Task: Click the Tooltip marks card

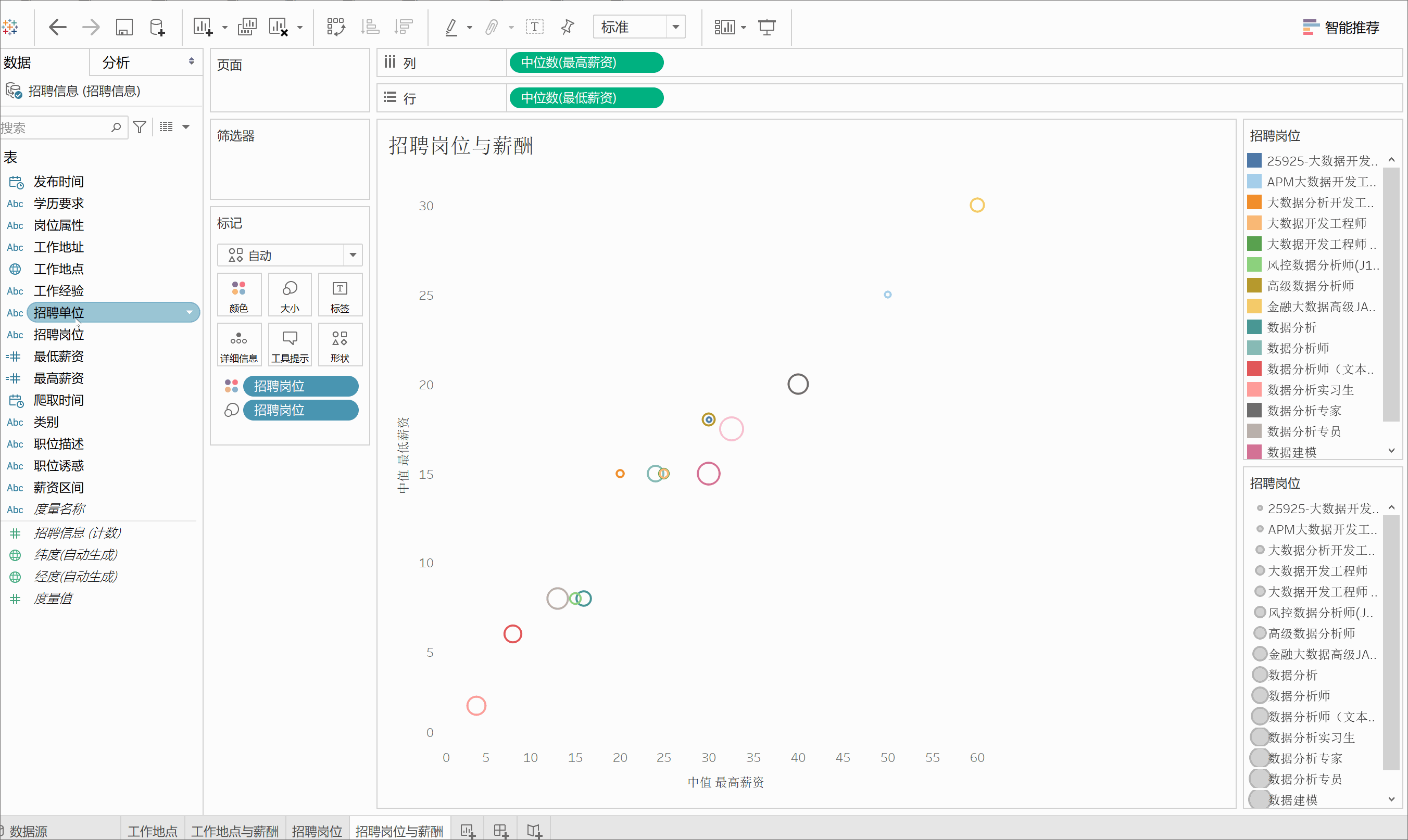Action: pos(290,344)
